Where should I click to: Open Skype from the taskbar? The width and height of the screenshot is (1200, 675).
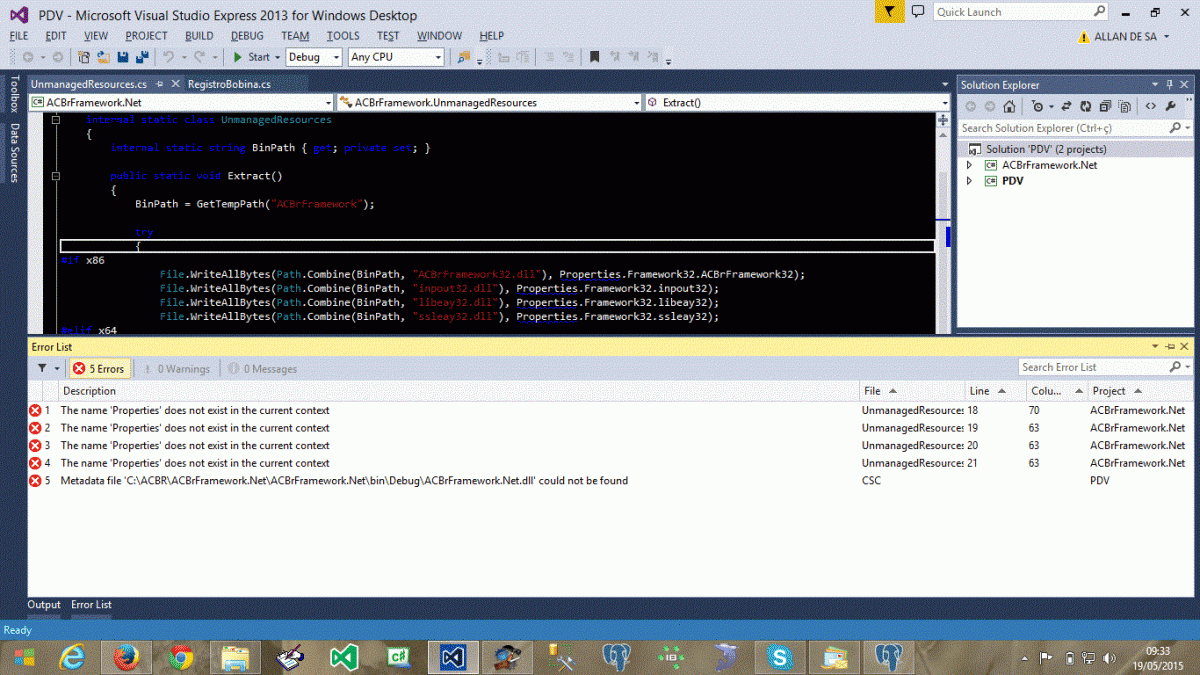point(779,657)
